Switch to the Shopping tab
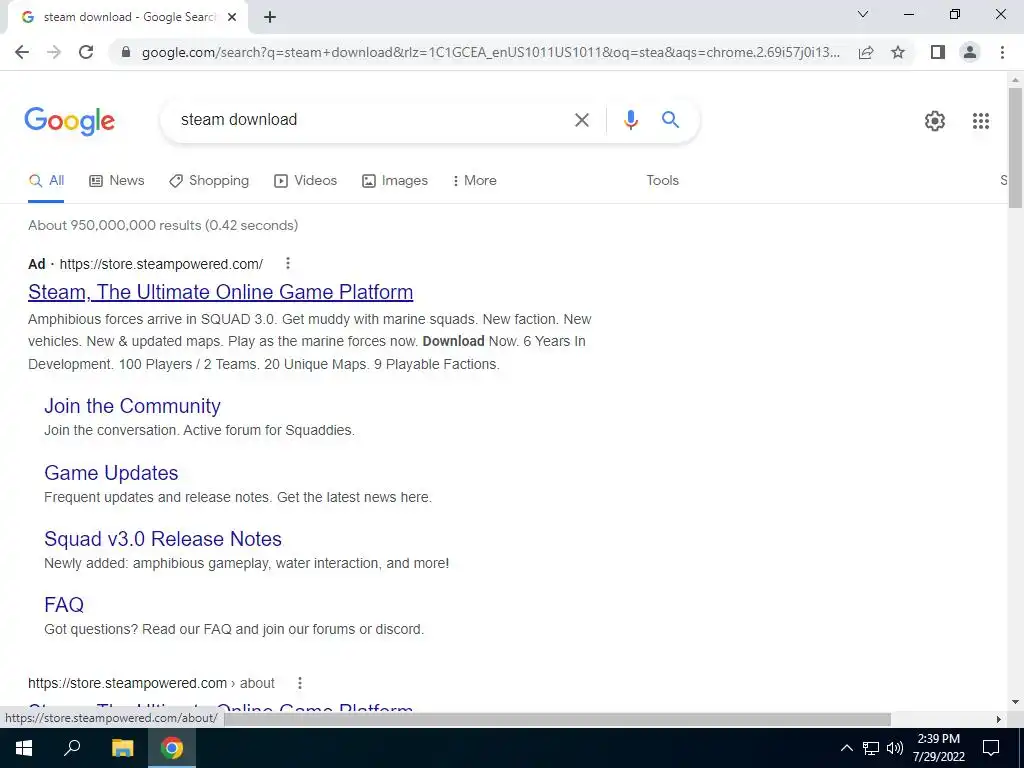Screen dimensions: 1024x768 pos(208,181)
